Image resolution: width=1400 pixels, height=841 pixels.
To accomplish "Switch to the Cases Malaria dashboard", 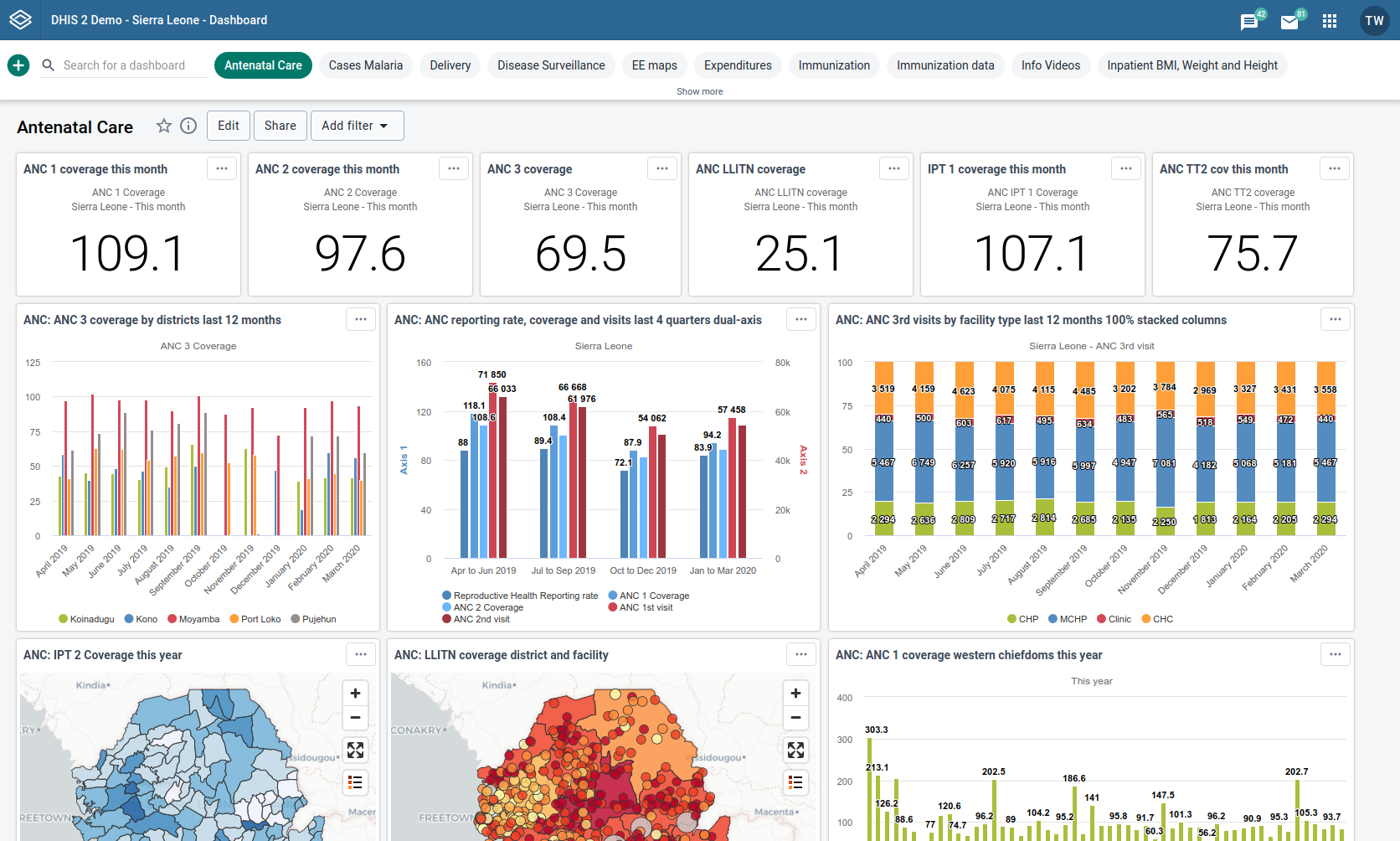I will pos(365,65).
